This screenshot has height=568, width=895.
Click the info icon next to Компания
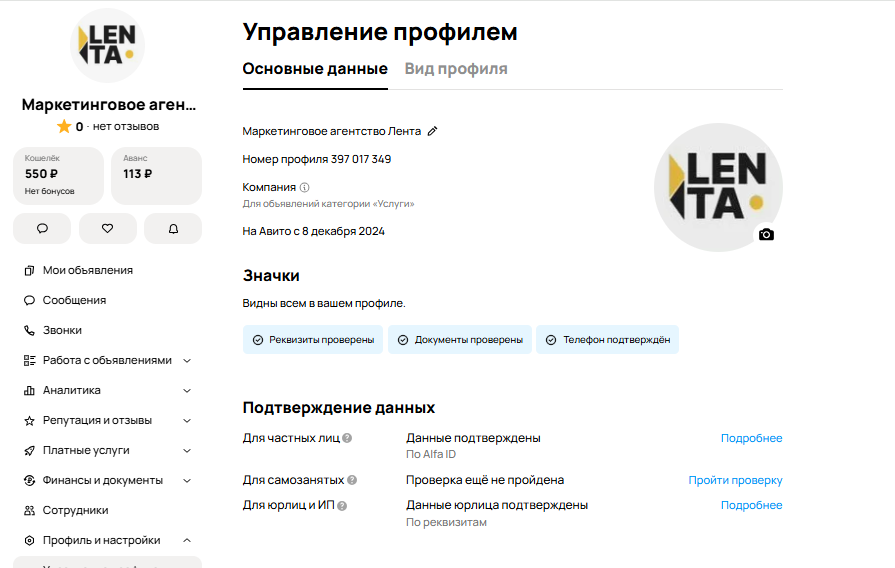(305, 187)
